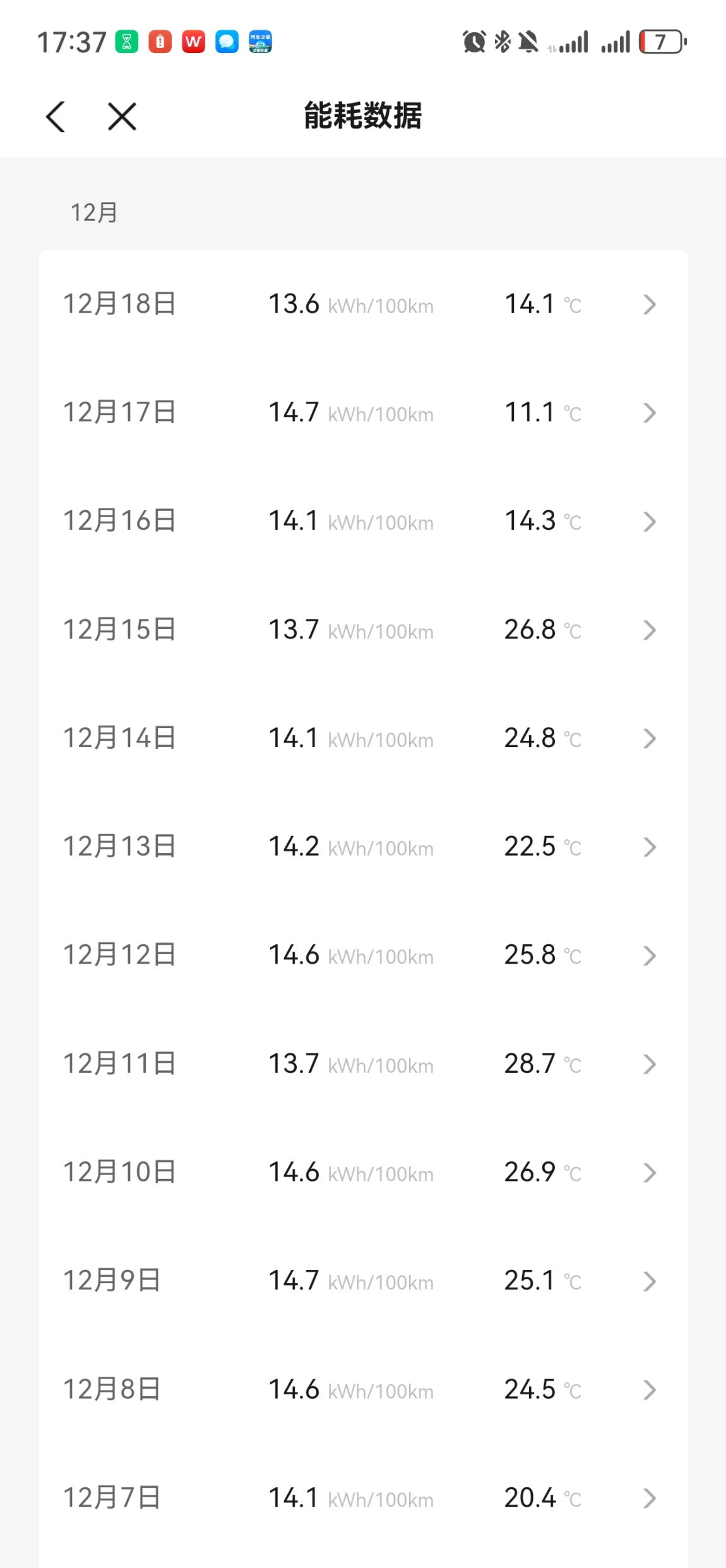Open the 12月10日 row with 26.9 ℃
This screenshot has height=1568, width=726.
click(x=363, y=1173)
